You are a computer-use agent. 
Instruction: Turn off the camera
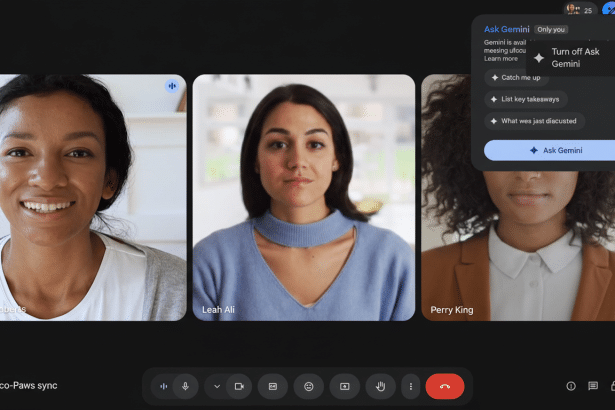[239, 386]
